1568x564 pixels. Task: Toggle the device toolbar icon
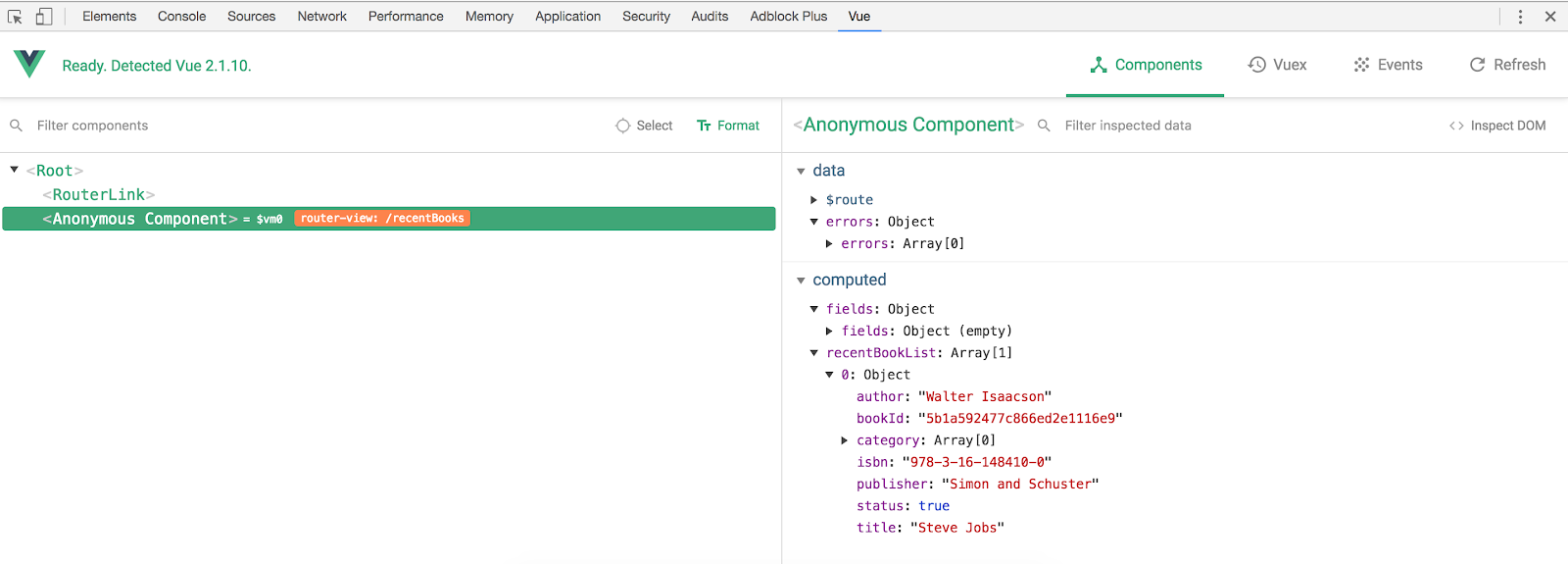pos(44,17)
